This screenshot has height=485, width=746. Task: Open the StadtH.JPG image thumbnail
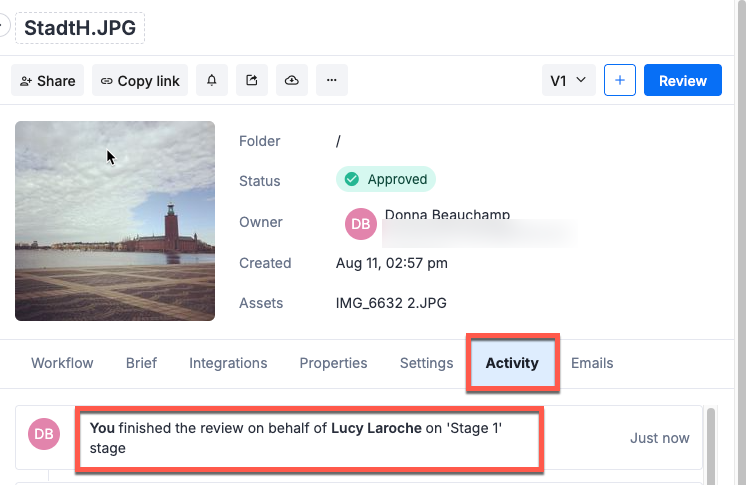tap(115, 221)
